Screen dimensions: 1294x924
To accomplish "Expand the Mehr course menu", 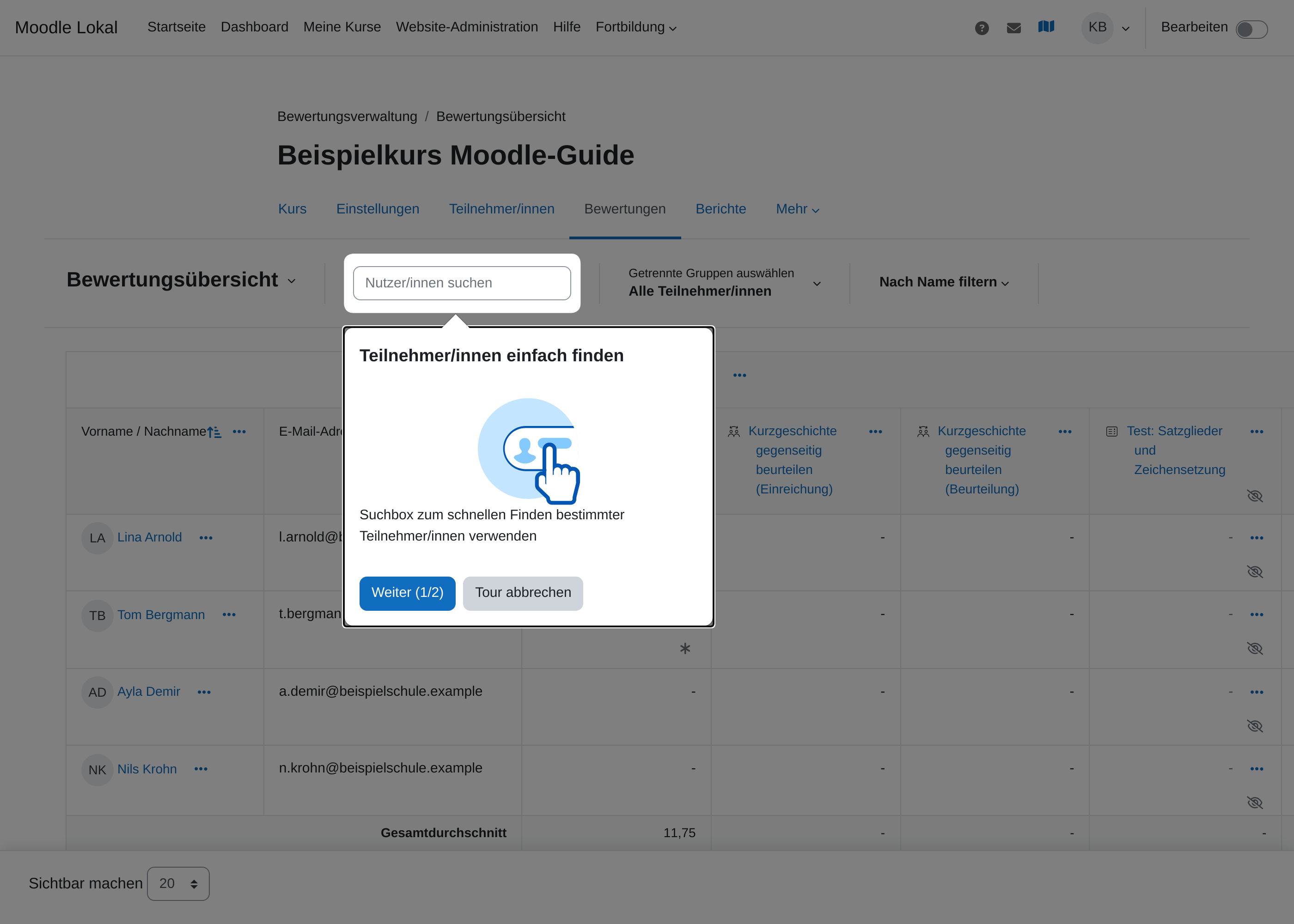I will [x=797, y=209].
